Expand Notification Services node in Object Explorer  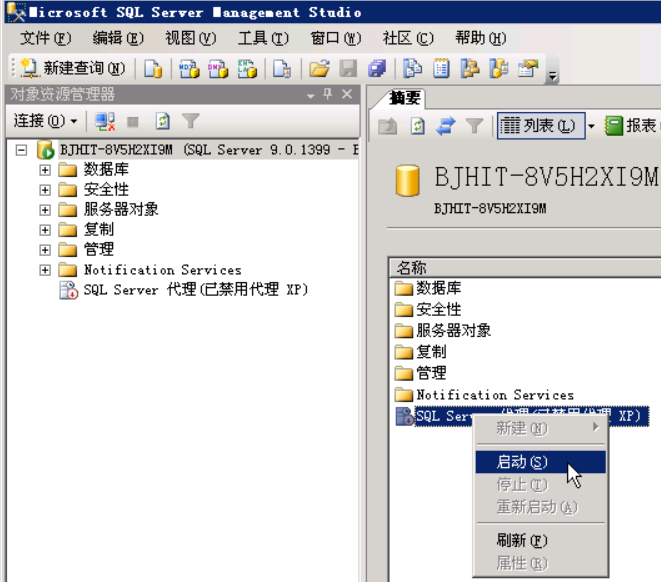(45, 270)
